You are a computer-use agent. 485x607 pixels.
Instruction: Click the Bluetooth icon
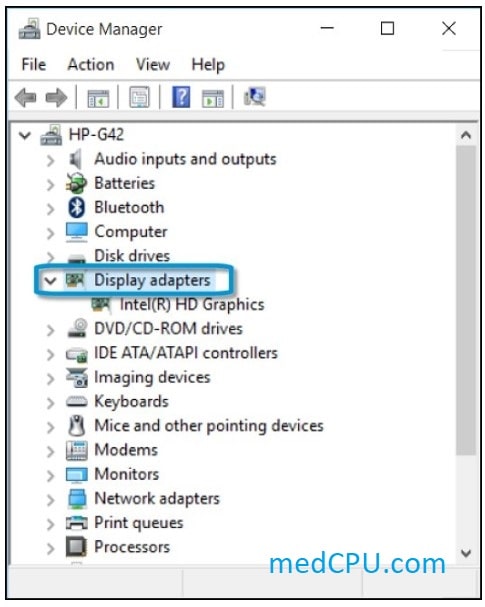[76, 207]
